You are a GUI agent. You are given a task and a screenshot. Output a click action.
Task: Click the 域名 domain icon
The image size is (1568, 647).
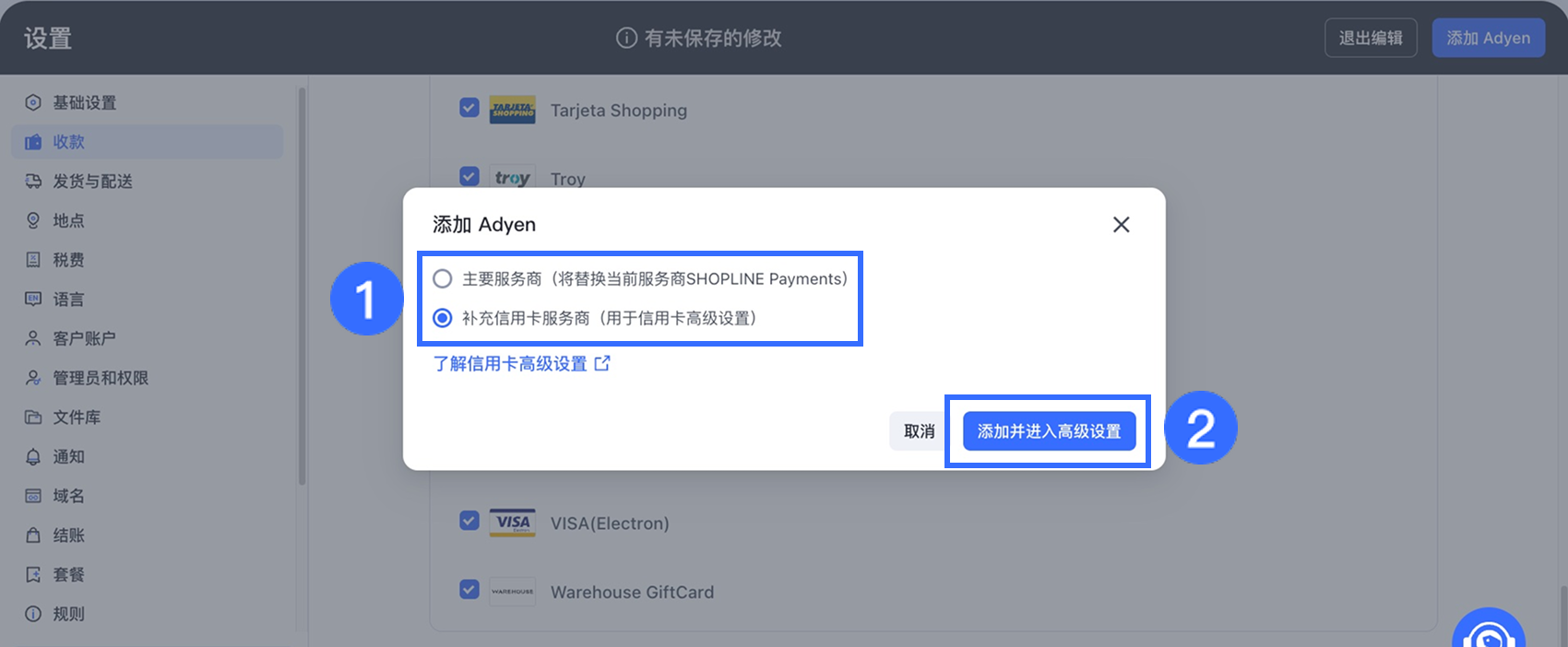33,496
